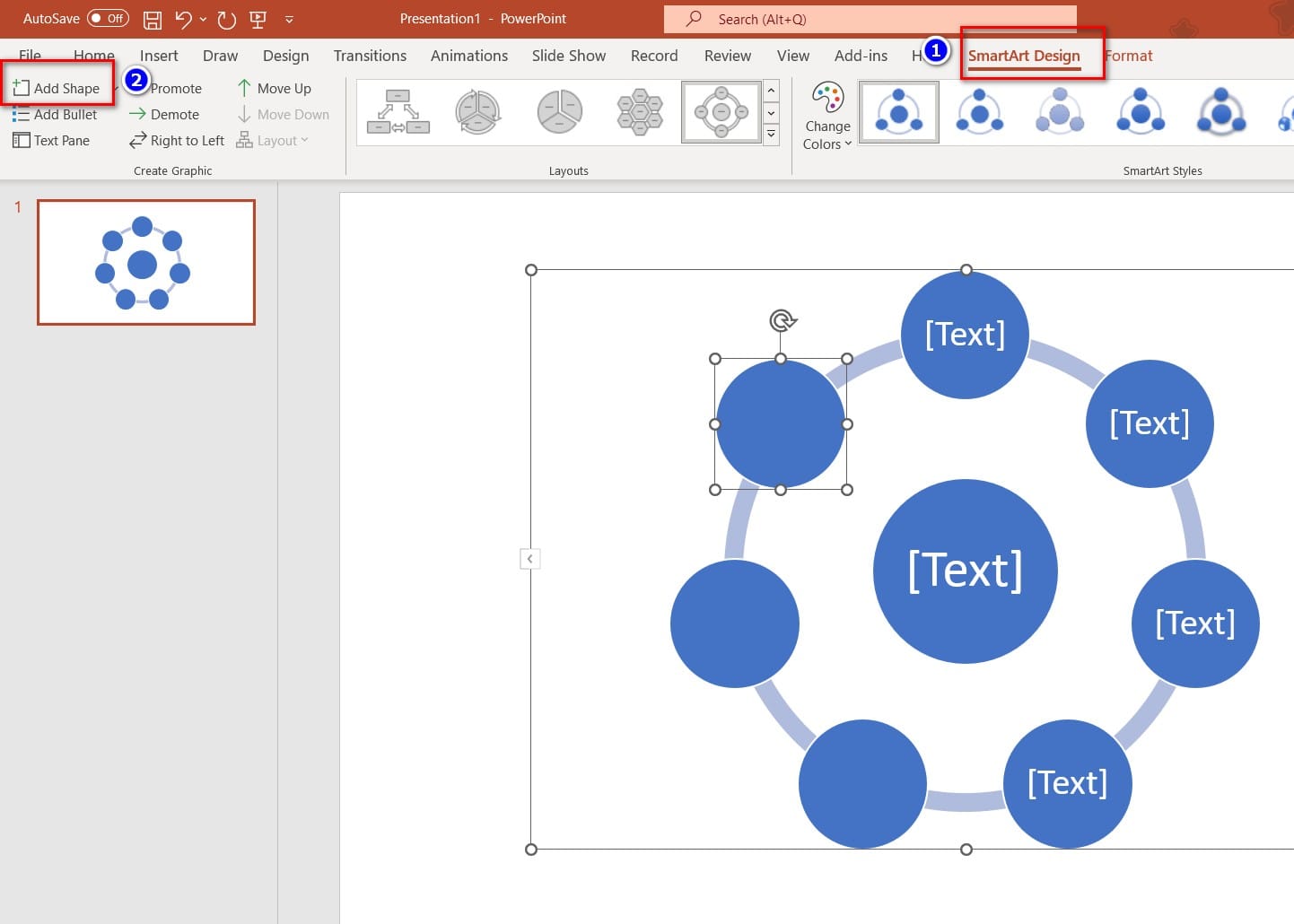Expand the Layouts gallery More arrow
1294x924 pixels.
tap(771, 134)
